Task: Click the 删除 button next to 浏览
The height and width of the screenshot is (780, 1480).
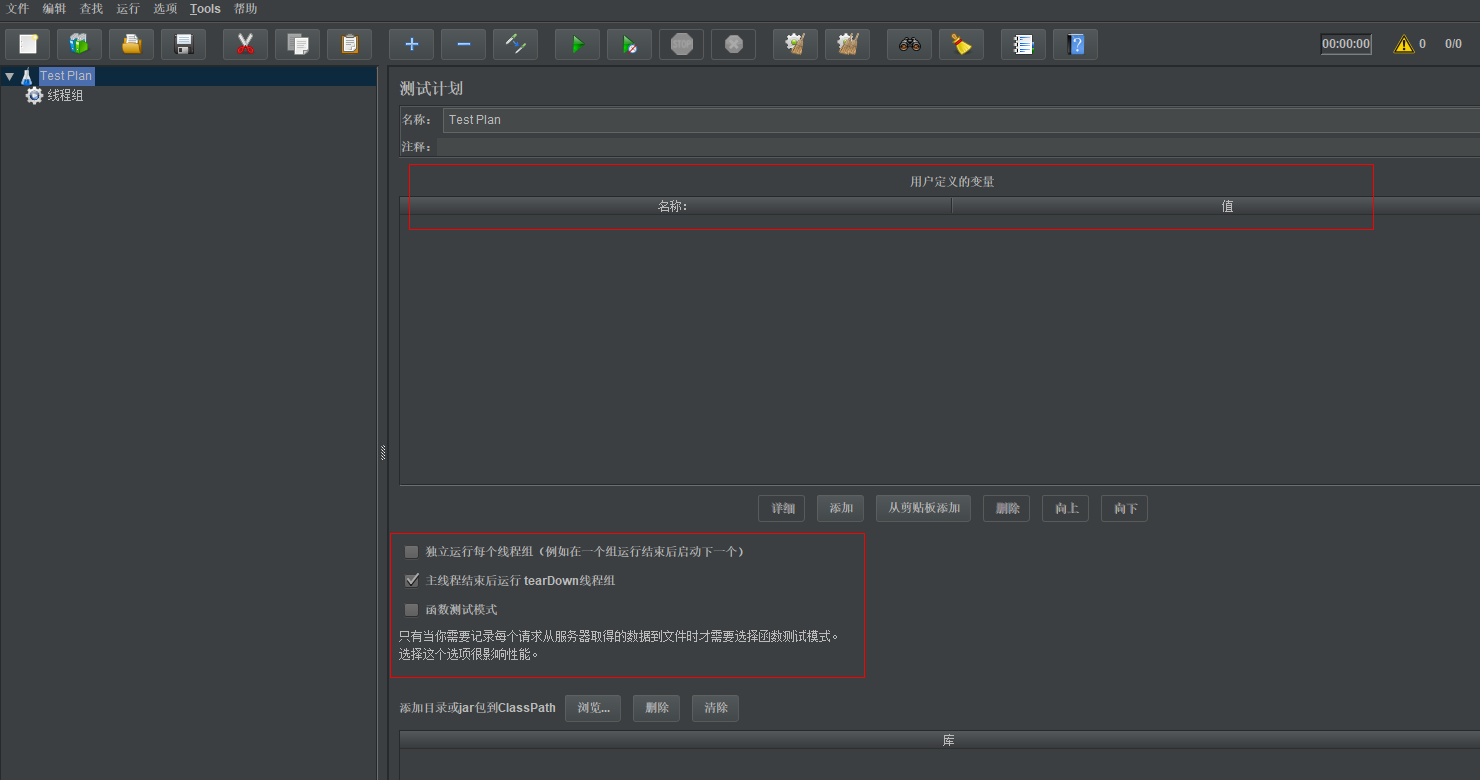Action: click(x=656, y=708)
